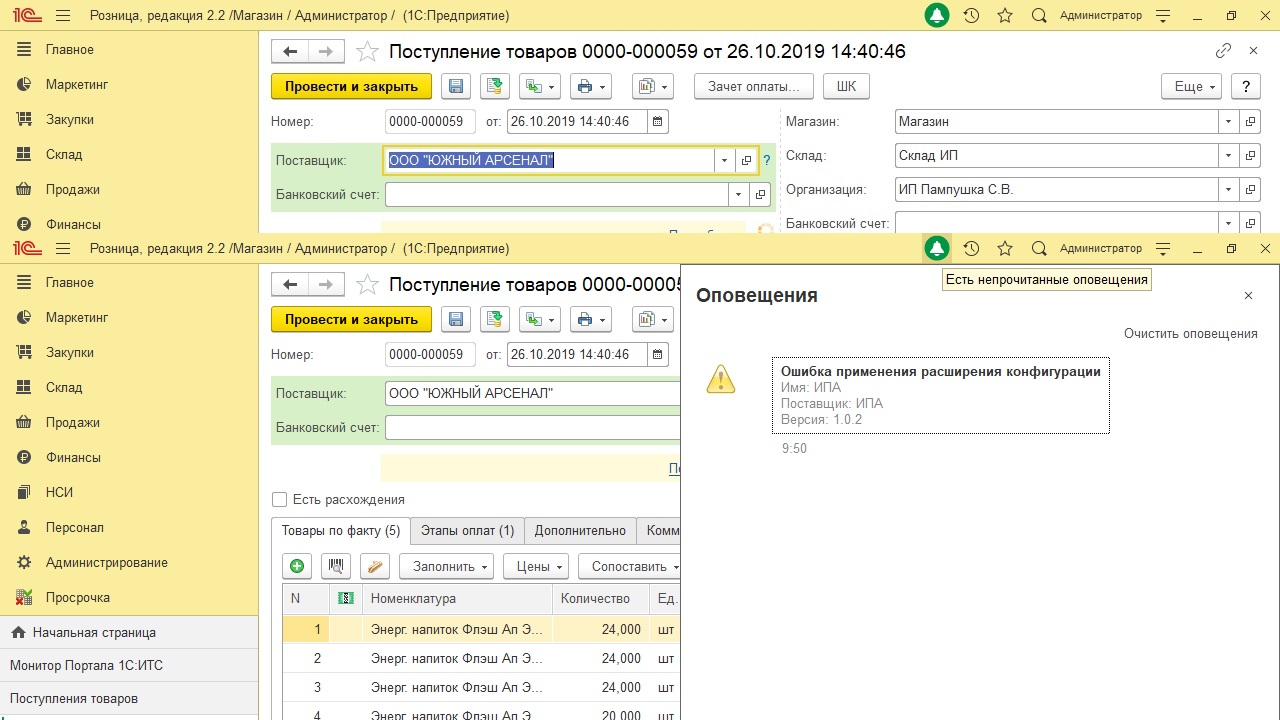This screenshot has width=1280, height=720.
Task: Open the Заполнить dropdown
Action: tap(446, 566)
